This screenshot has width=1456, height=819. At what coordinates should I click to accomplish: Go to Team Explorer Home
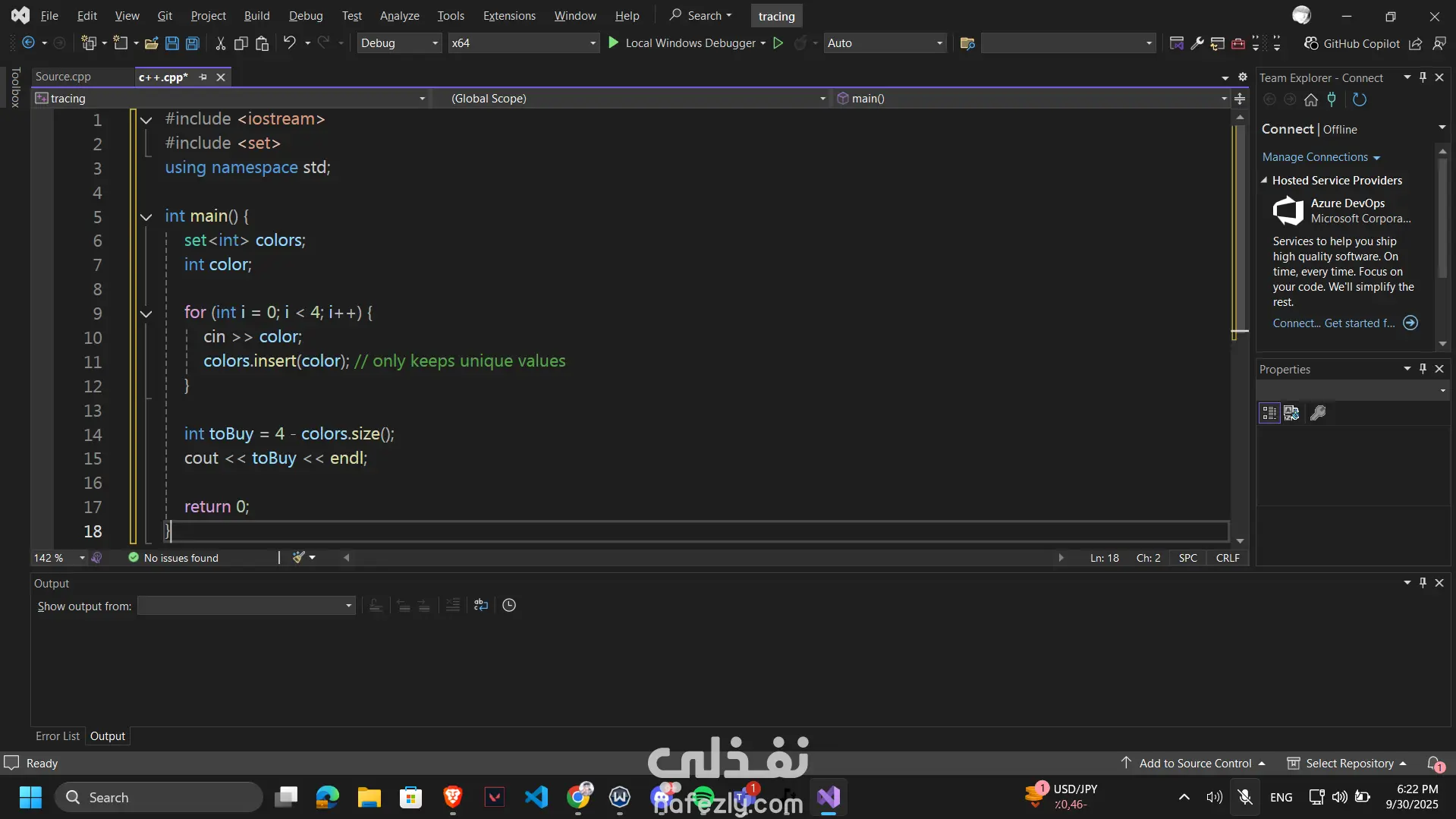pos(1311,99)
